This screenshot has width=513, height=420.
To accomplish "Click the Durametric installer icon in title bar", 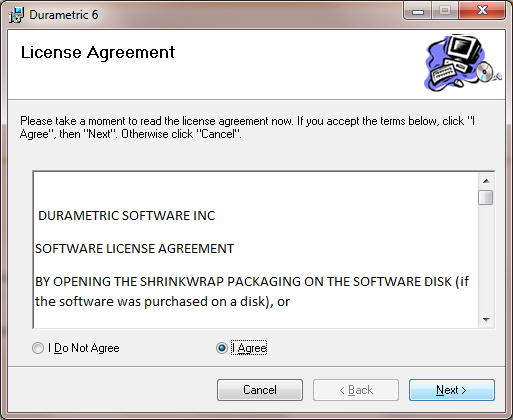I will coord(16,15).
